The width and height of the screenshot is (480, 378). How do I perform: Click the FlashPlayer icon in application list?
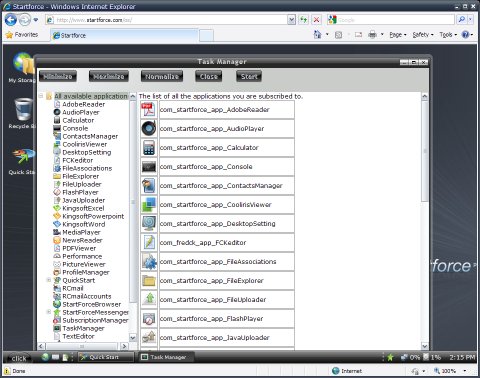(x=148, y=319)
